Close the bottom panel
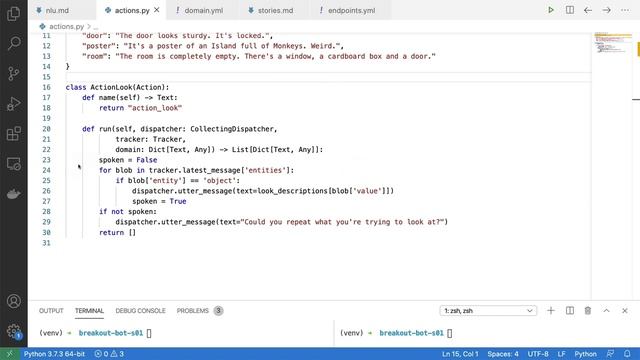The image size is (640, 360). 625,311
